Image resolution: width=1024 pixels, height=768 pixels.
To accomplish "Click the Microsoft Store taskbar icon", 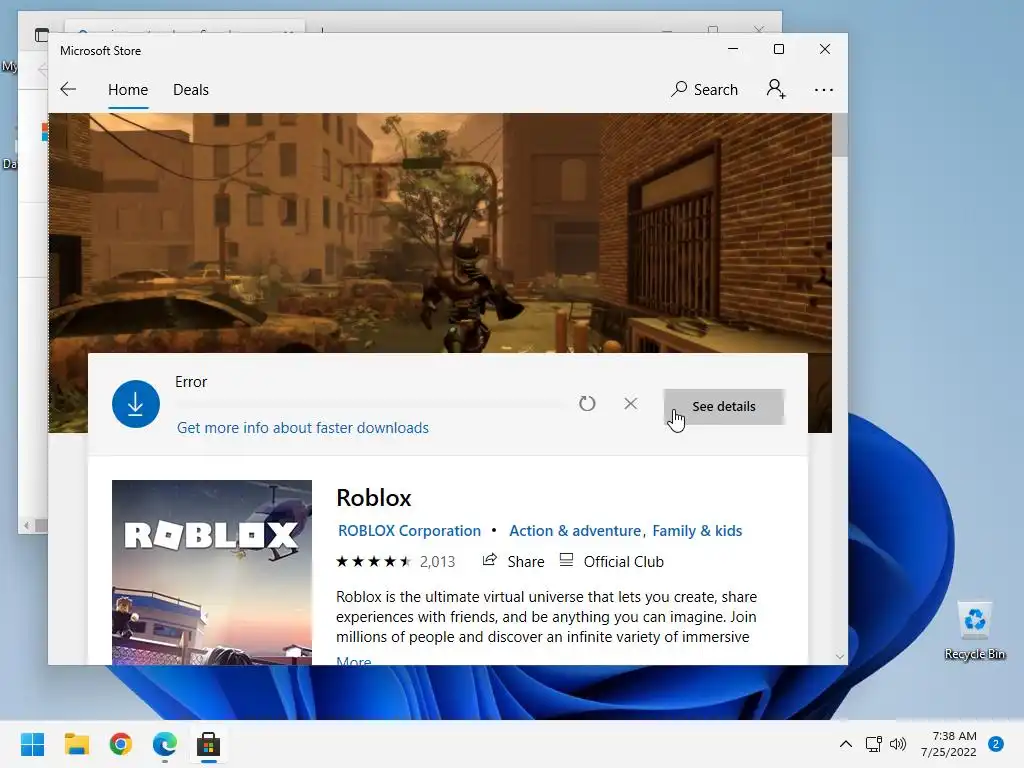I will tap(208, 744).
